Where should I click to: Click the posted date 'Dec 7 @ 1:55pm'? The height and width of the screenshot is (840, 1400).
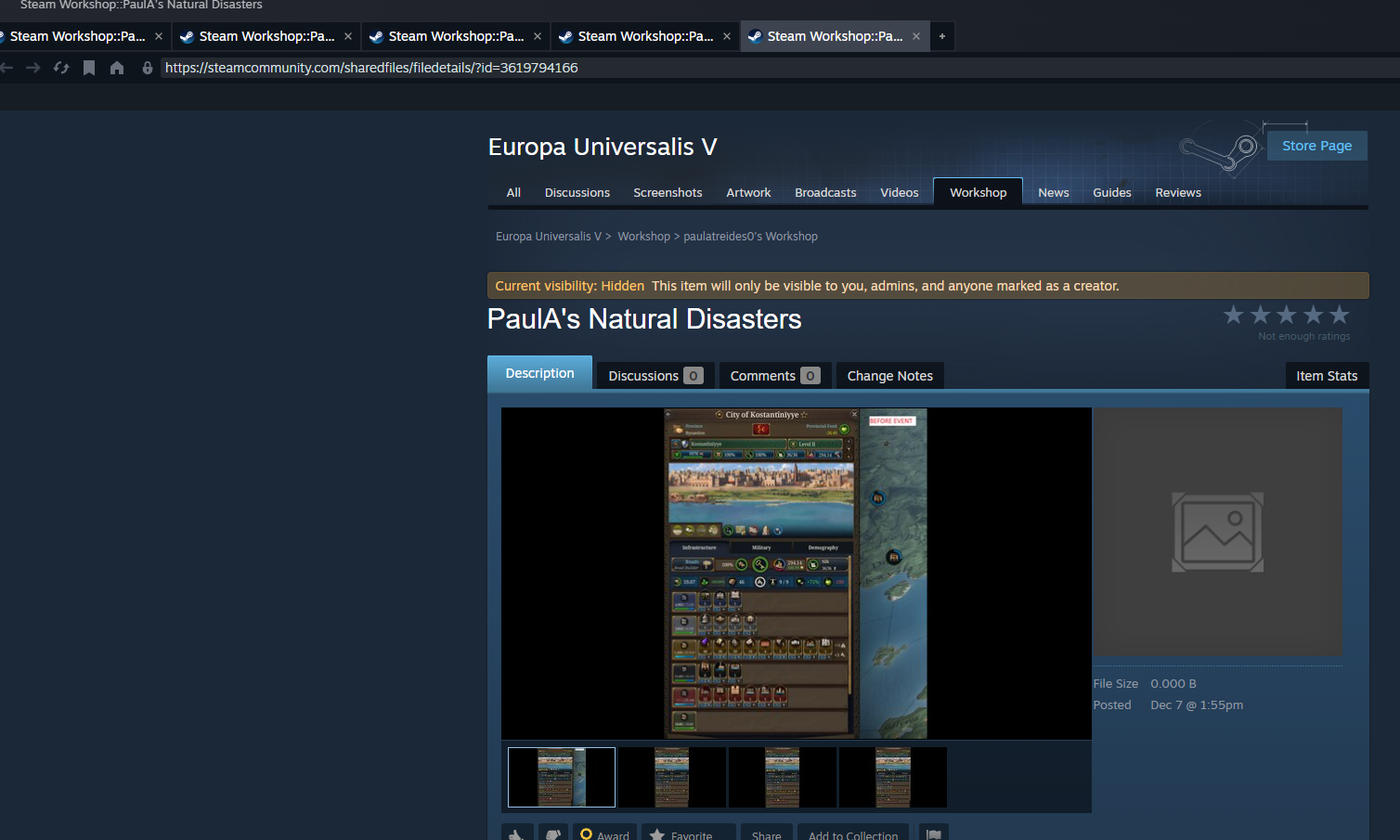[1197, 705]
